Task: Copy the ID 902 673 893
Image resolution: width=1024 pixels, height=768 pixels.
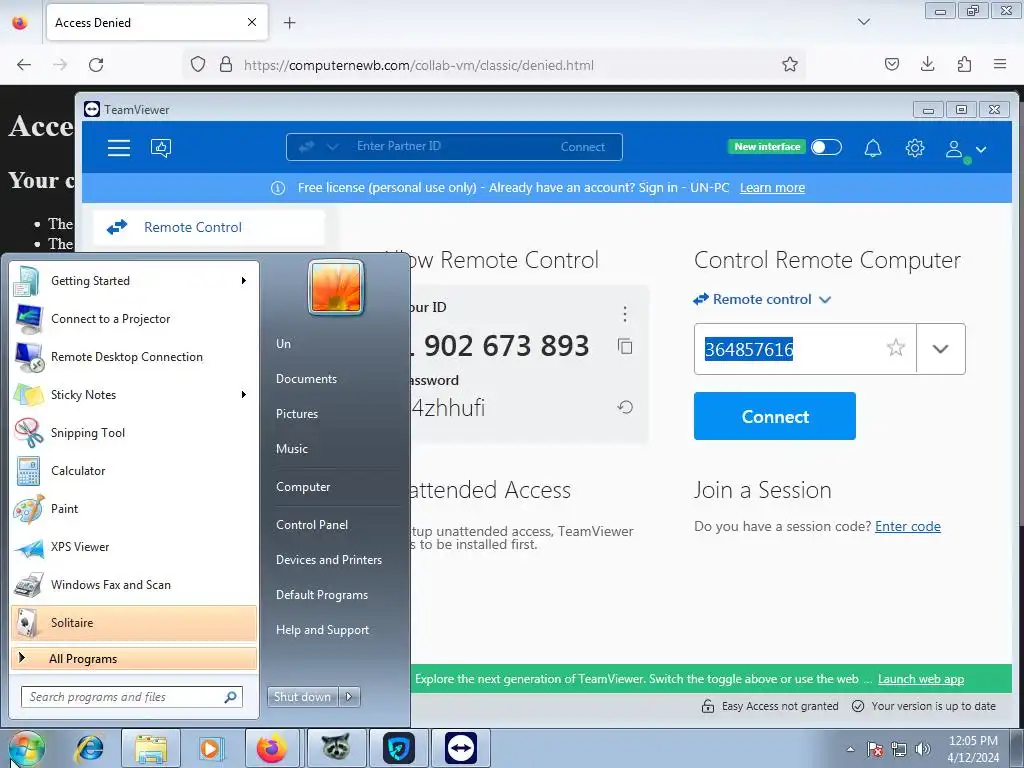Action: (625, 346)
